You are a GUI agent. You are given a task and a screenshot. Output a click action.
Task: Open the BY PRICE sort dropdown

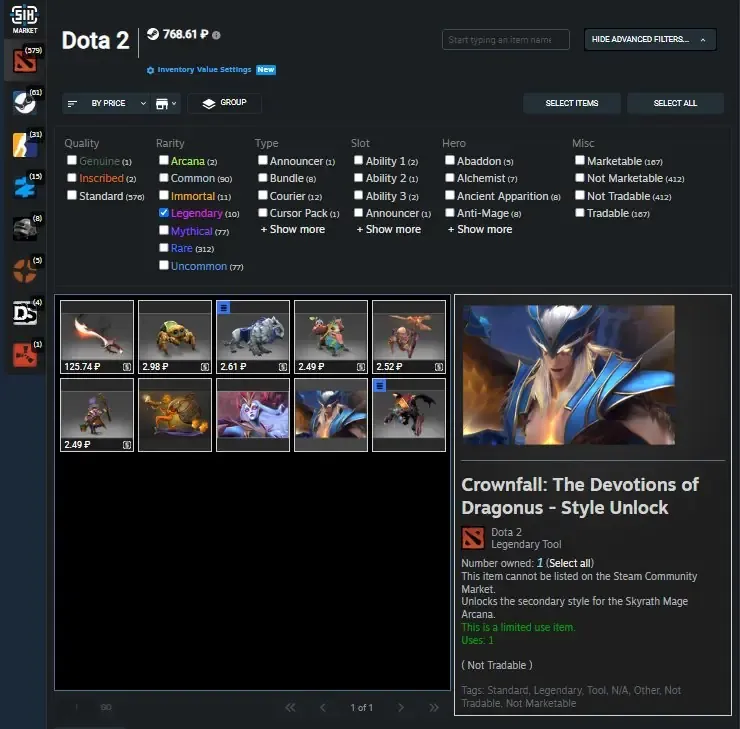pos(107,103)
